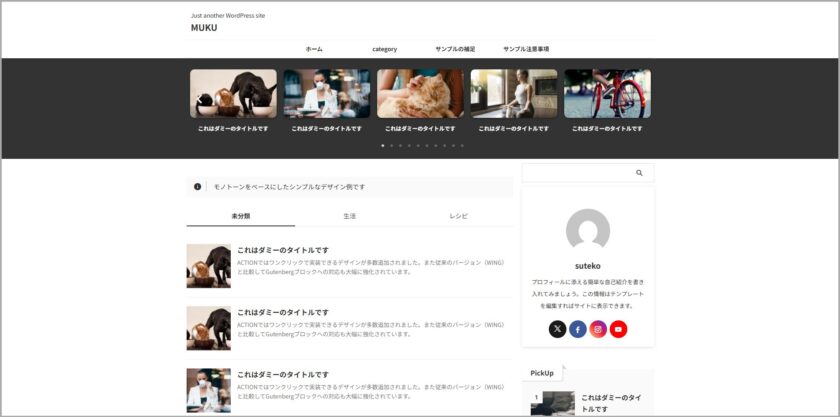Open the woman drinking coffee carousel thumbnail
Screen dimensions: 840x417
pos(327,93)
